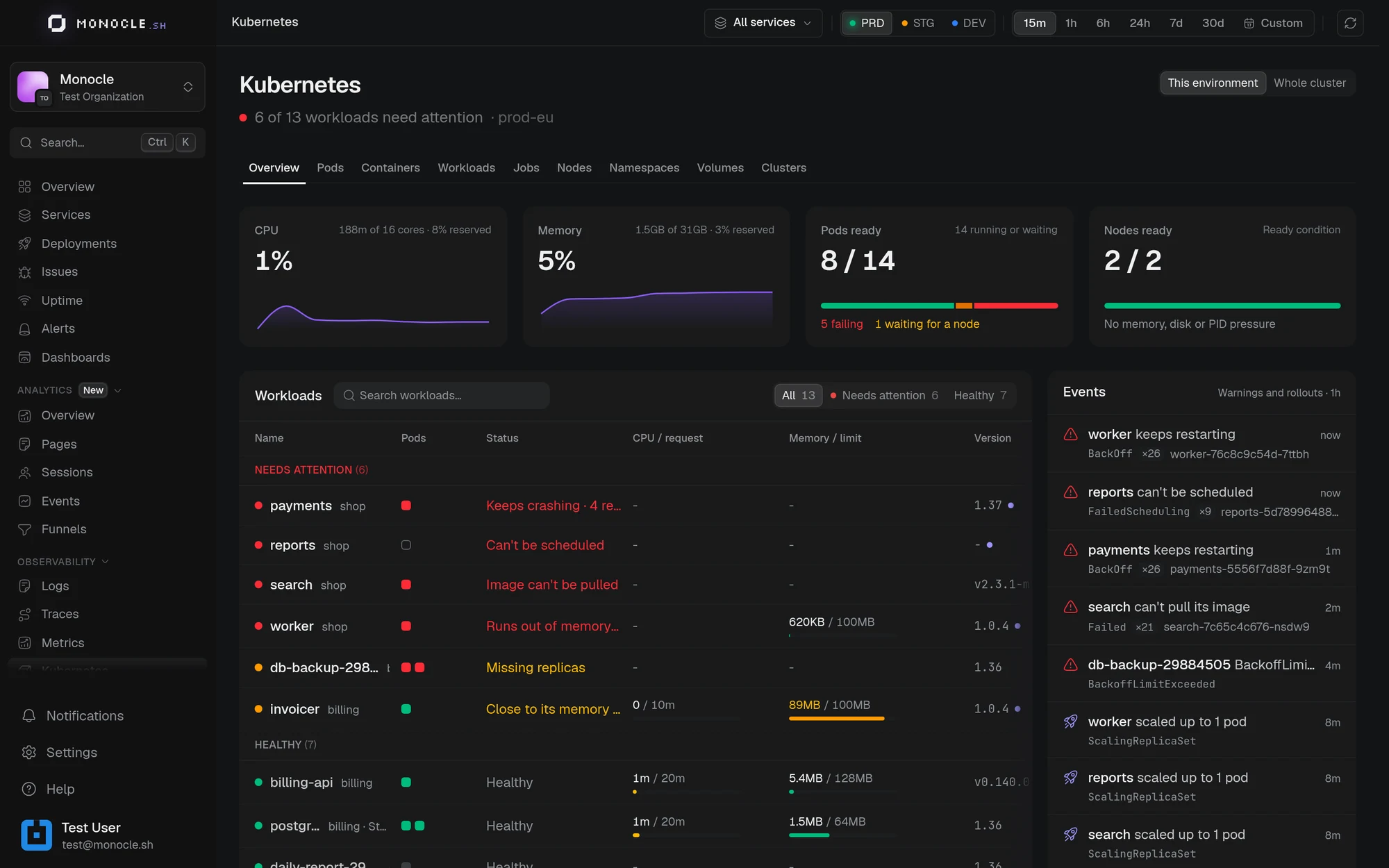Click the Dashboards icon

[25, 358]
